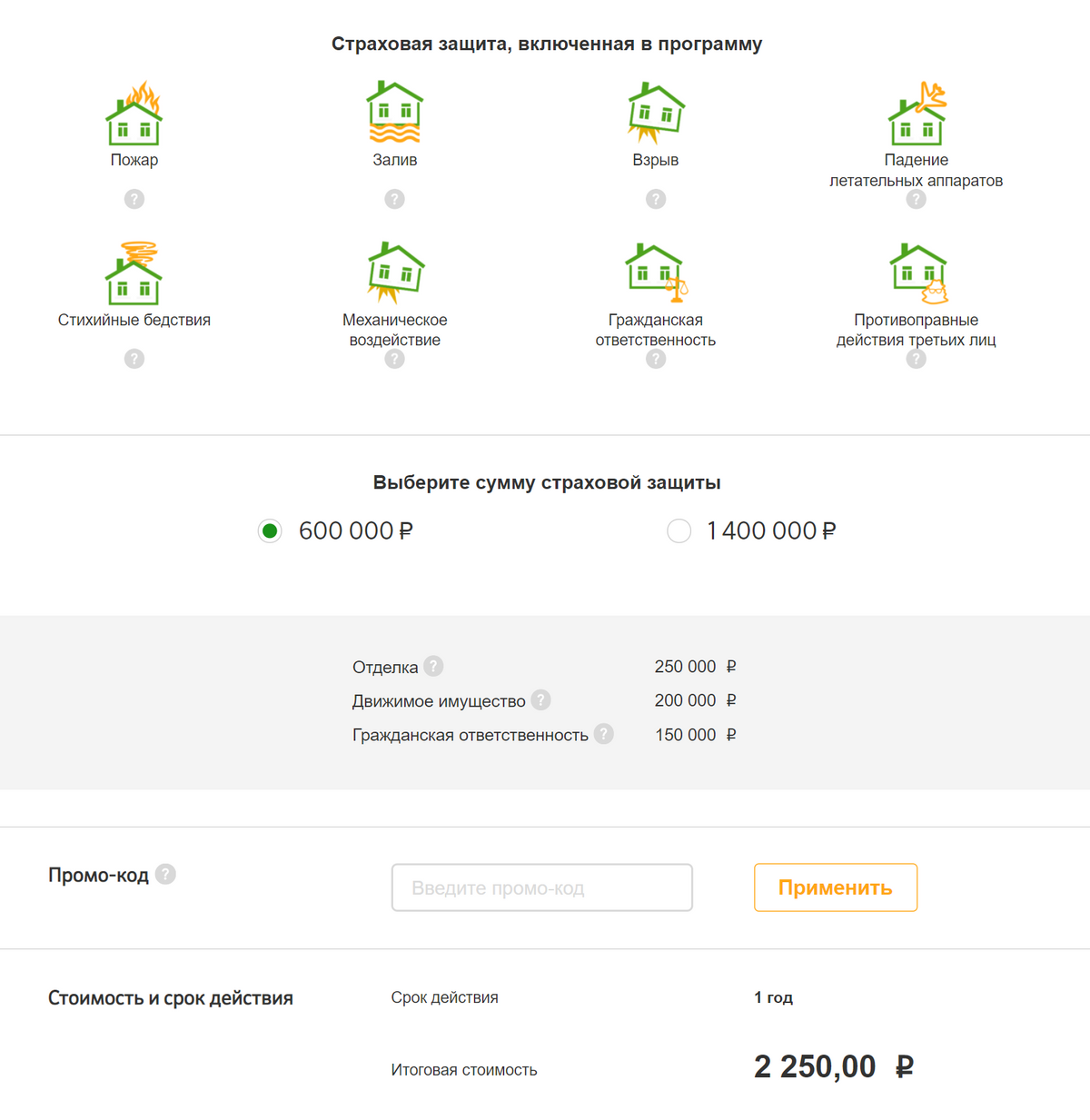This screenshot has width=1090, height=1120.
Task: Click the Противоправные действия burglar icon
Action: (917, 273)
